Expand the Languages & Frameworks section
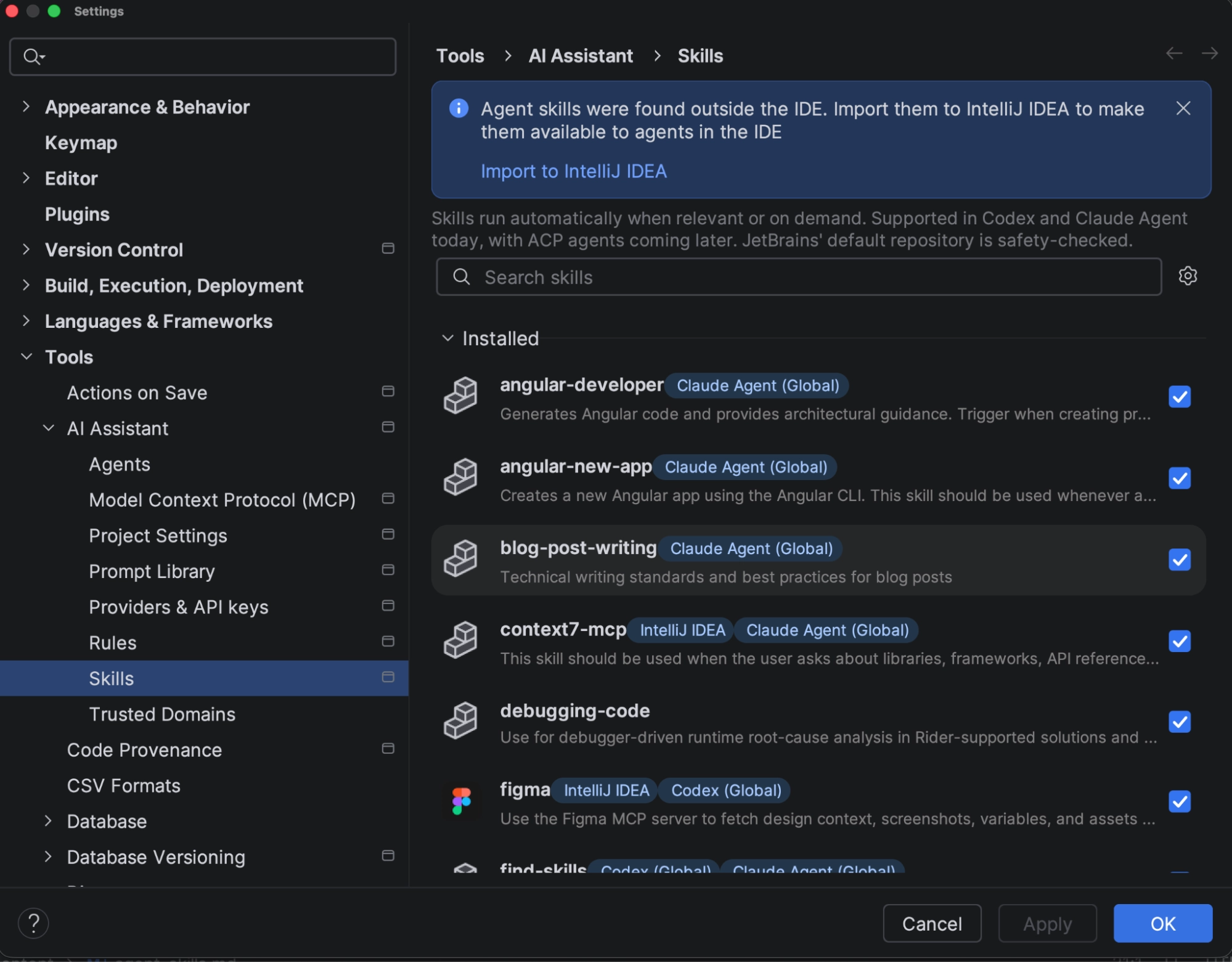 (x=26, y=321)
